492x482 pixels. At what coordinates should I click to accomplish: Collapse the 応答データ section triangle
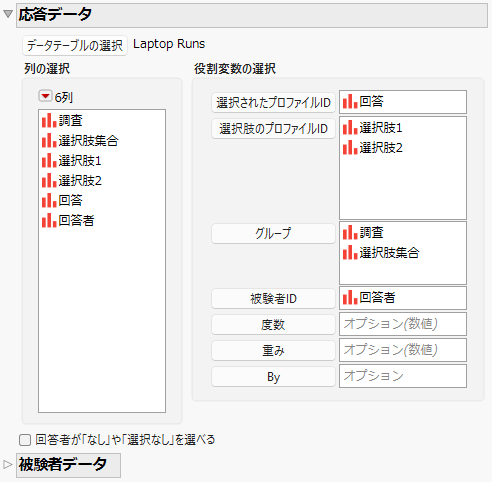coord(8,14)
